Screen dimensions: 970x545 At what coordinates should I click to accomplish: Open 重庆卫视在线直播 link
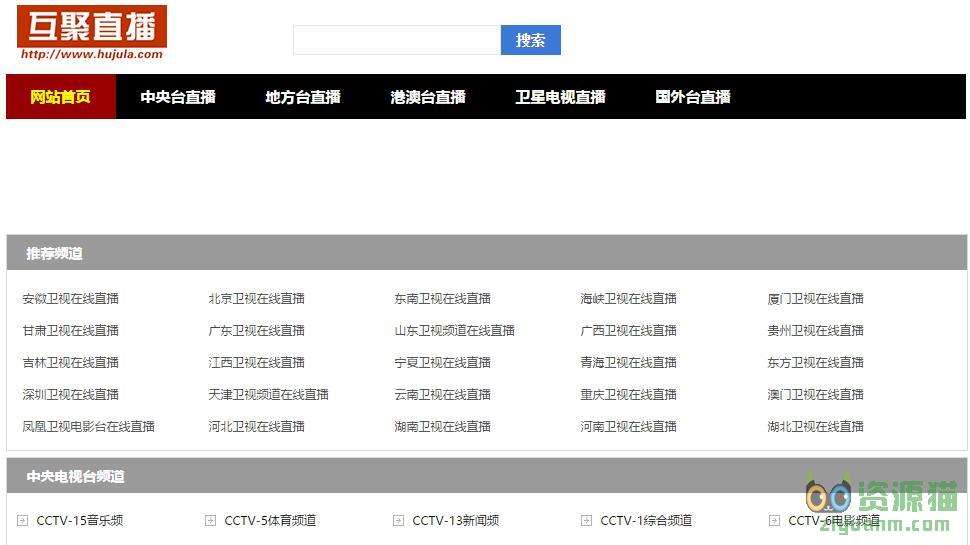(x=629, y=395)
